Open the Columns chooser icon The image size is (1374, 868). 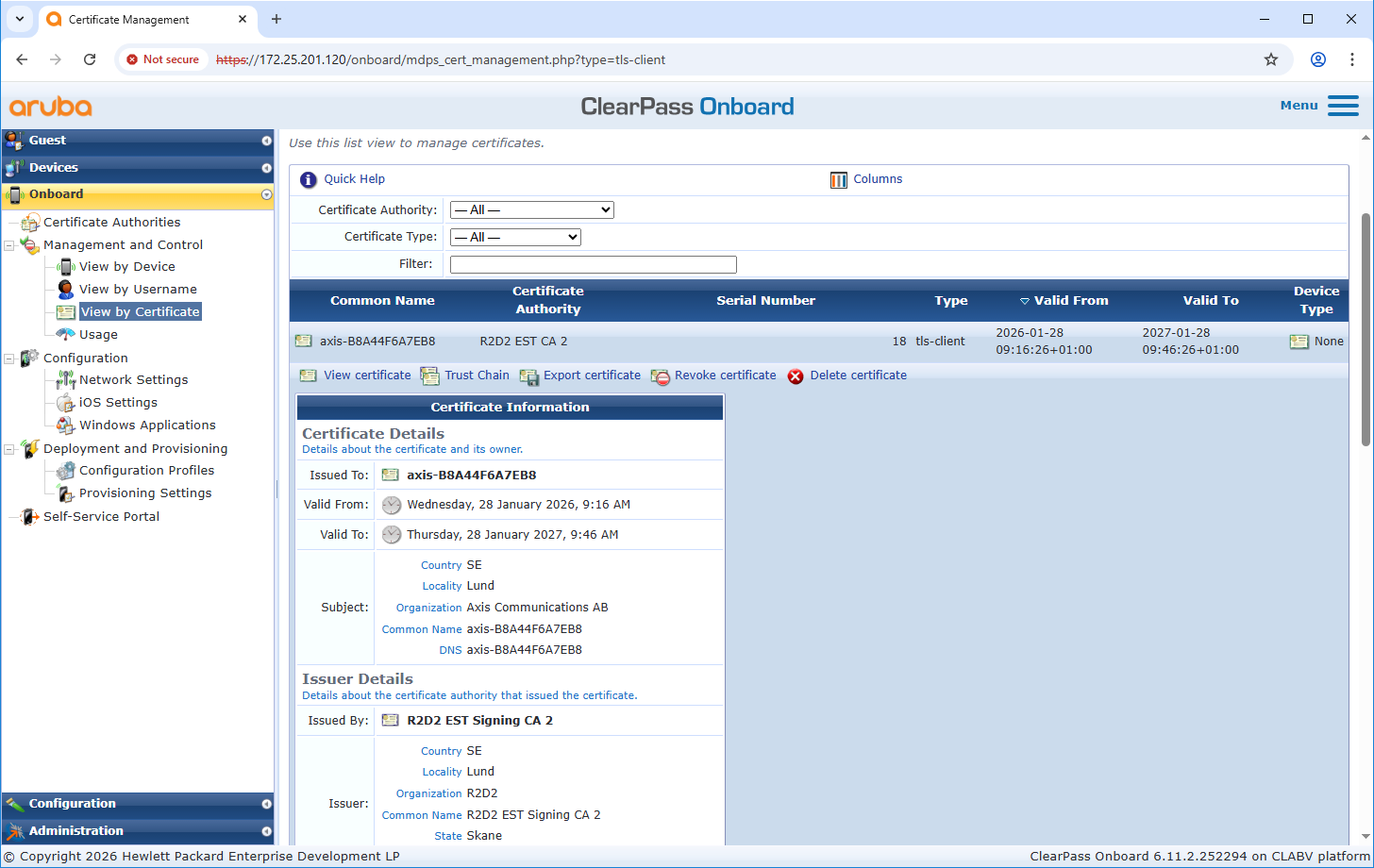(x=839, y=179)
